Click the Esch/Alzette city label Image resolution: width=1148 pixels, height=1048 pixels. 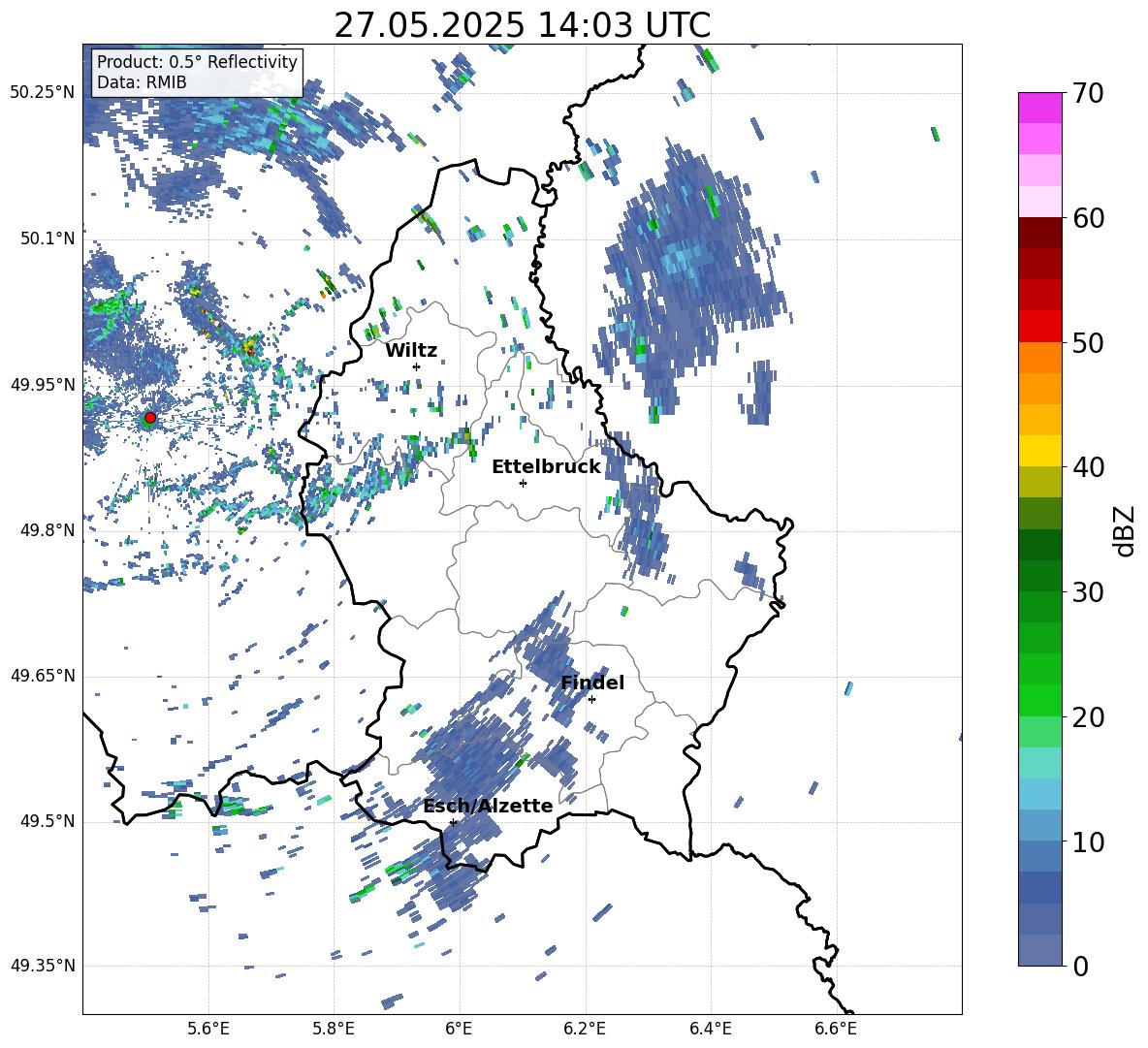(x=489, y=807)
